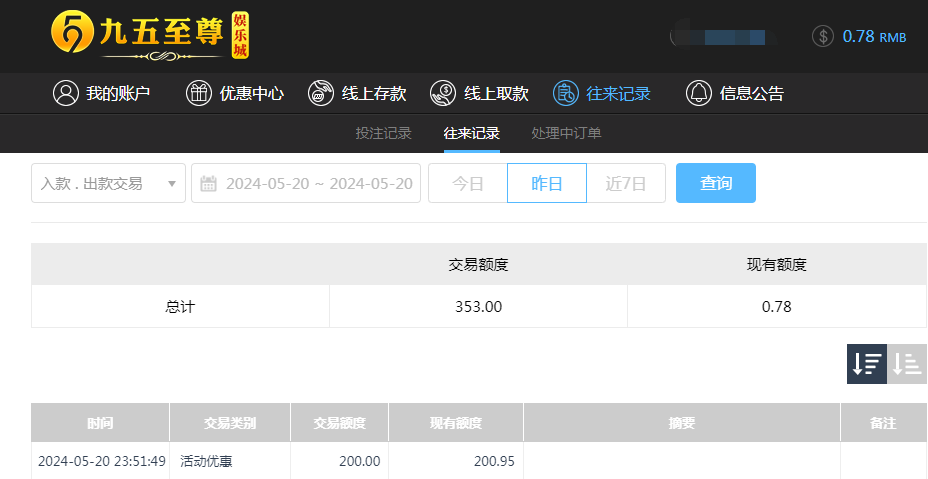Switch to 处理中订单 tab
The height and width of the screenshot is (479, 928).
click(x=566, y=133)
